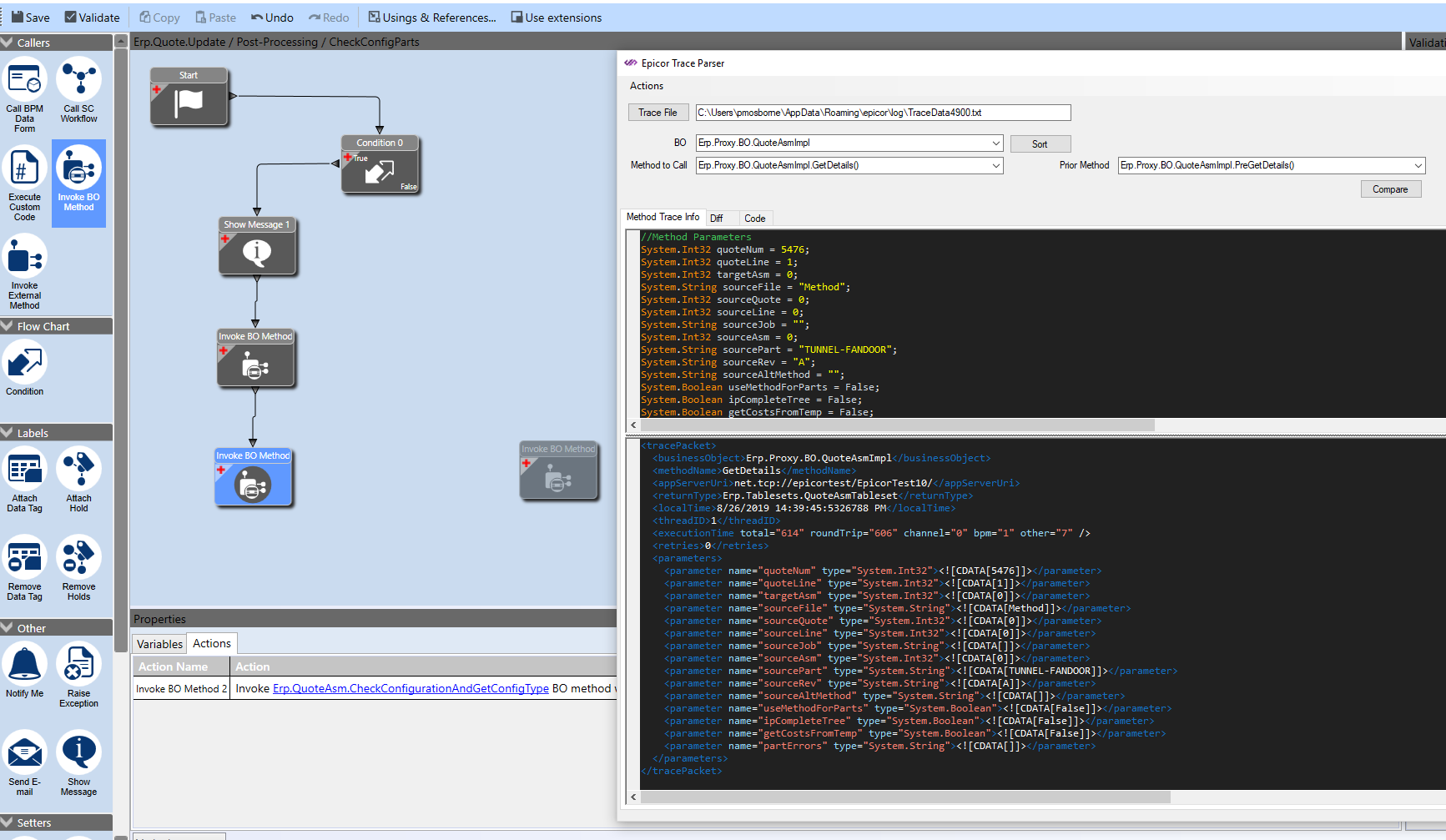This screenshot has width=1446, height=840.
Task: Open the Prior Method dropdown
Action: coord(1418,165)
